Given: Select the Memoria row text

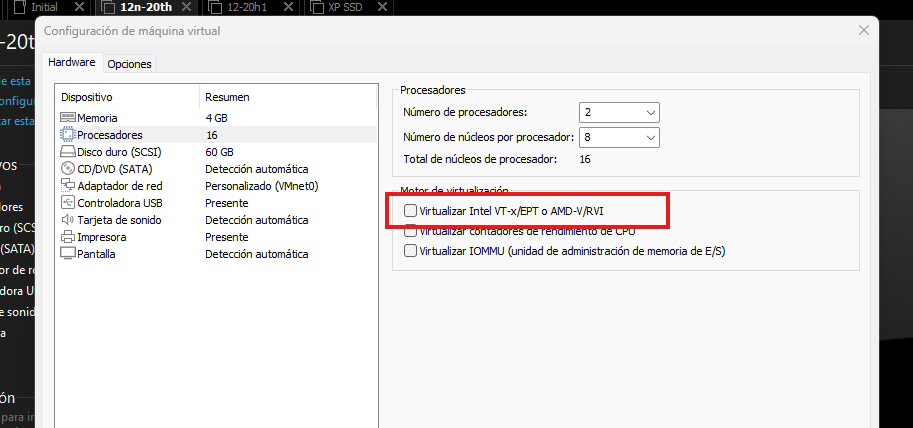Looking at the screenshot, I should coord(97,118).
